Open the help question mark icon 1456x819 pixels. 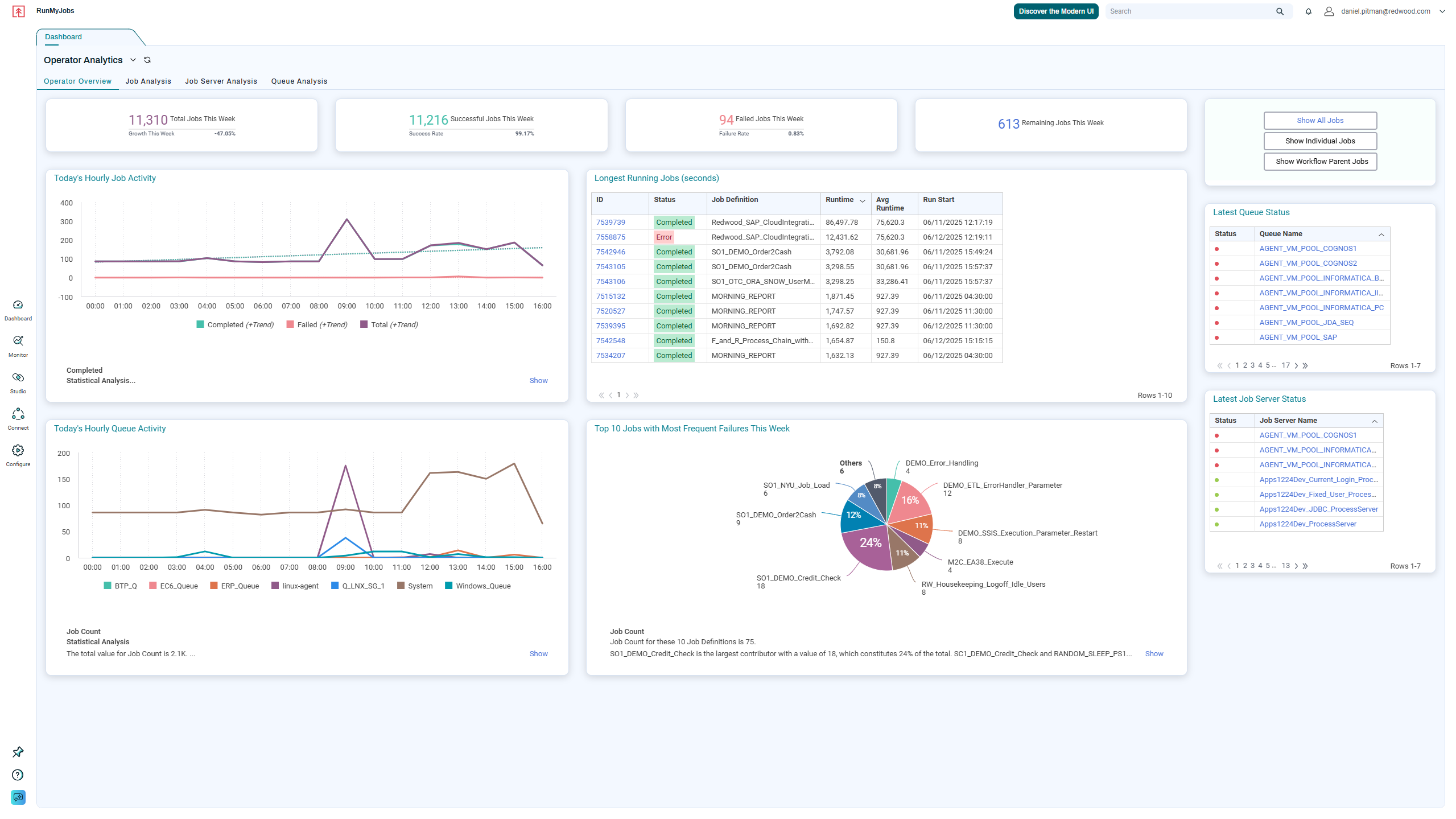click(x=18, y=775)
